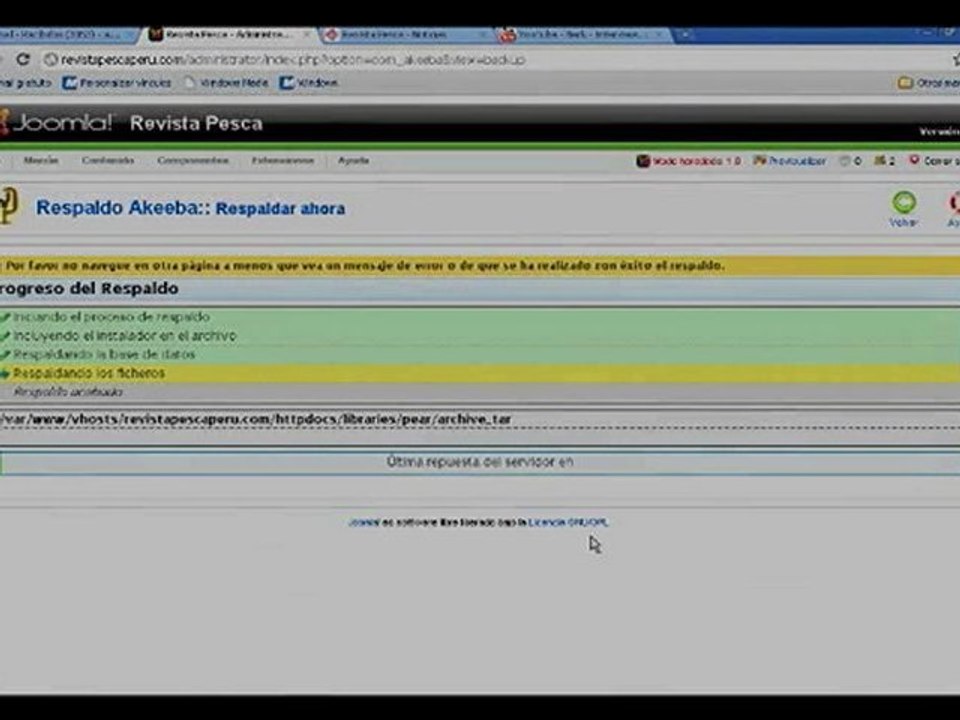Open the Extensiones admin menu

click(282, 160)
